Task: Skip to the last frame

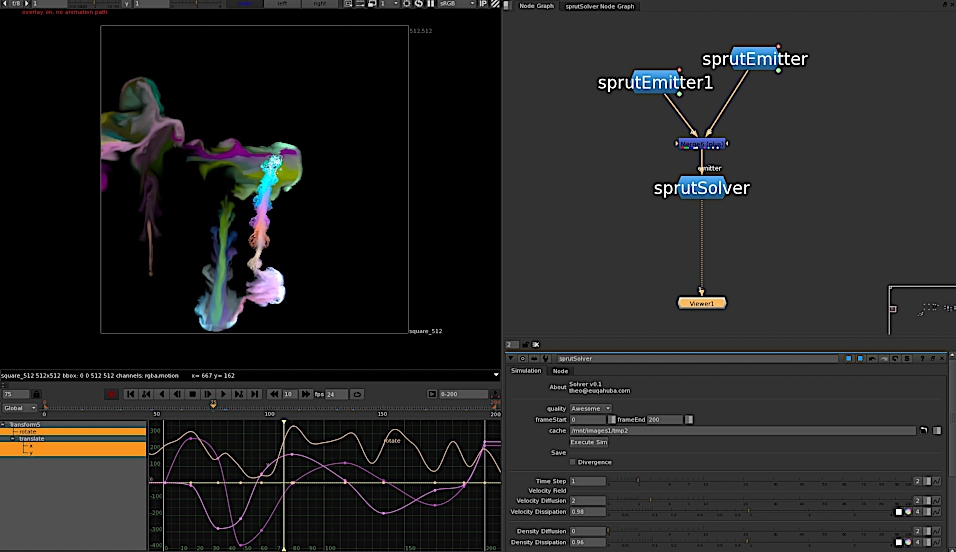Action: [x=255, y=394]
